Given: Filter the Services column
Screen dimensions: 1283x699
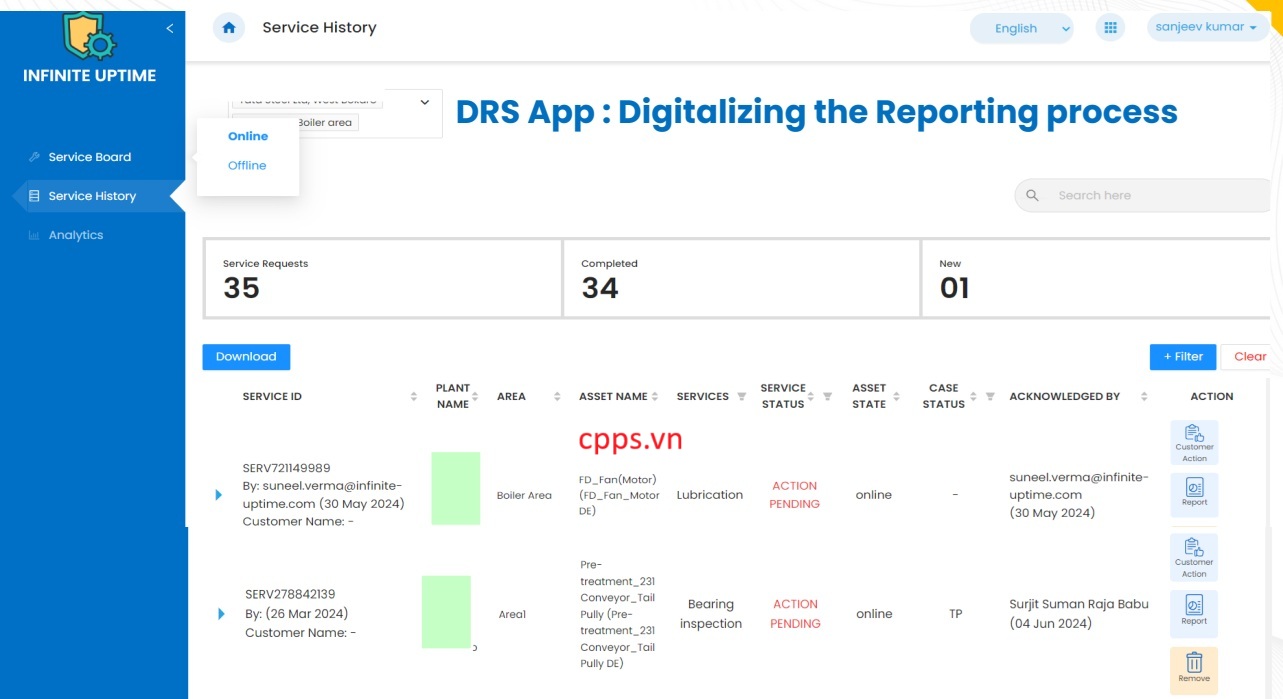Looking at the screenshot, I should pyautogui.click(x=741, y=397).
